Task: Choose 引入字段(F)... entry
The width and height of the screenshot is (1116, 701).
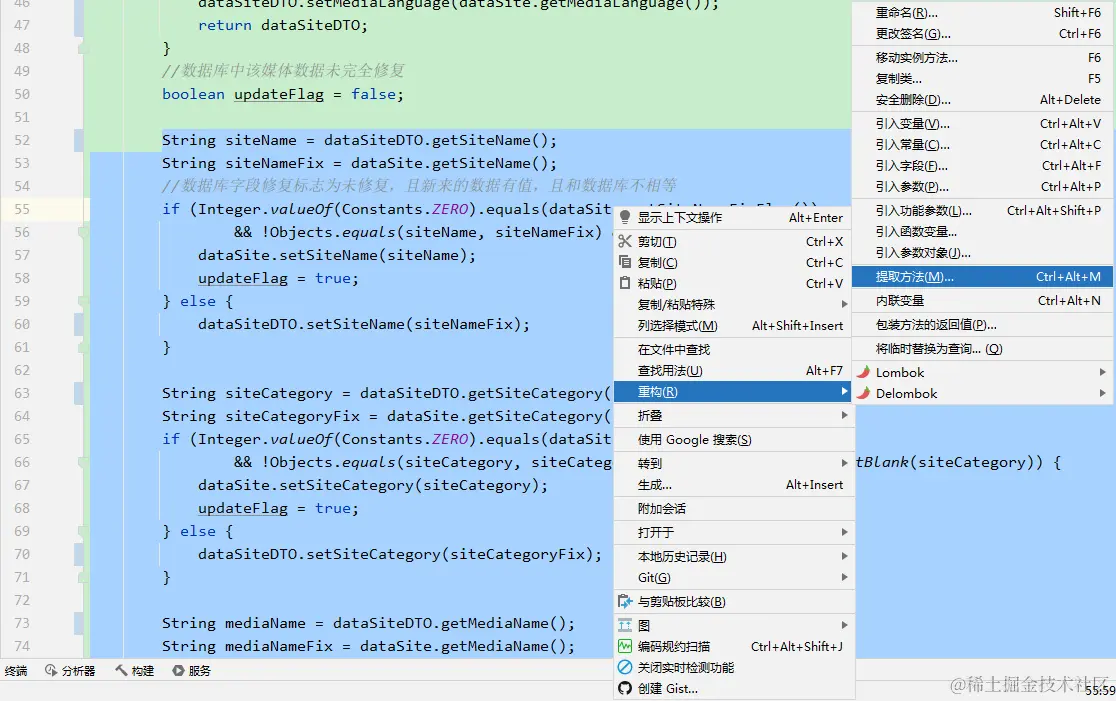Action: point(984,166)
